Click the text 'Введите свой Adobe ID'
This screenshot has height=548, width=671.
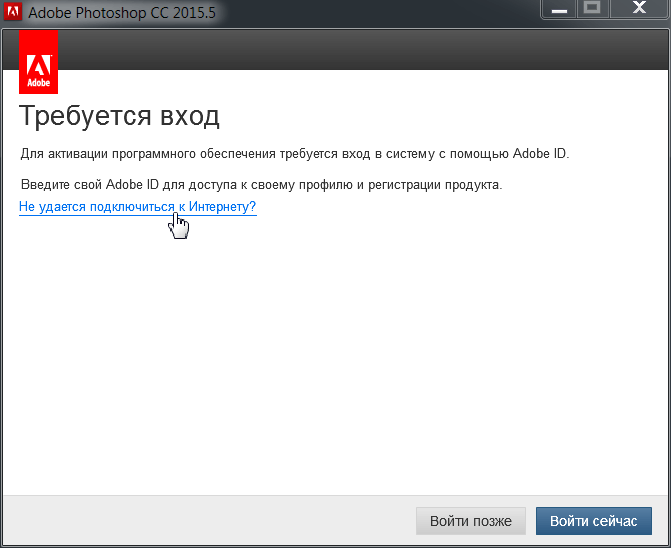point(89,185)
